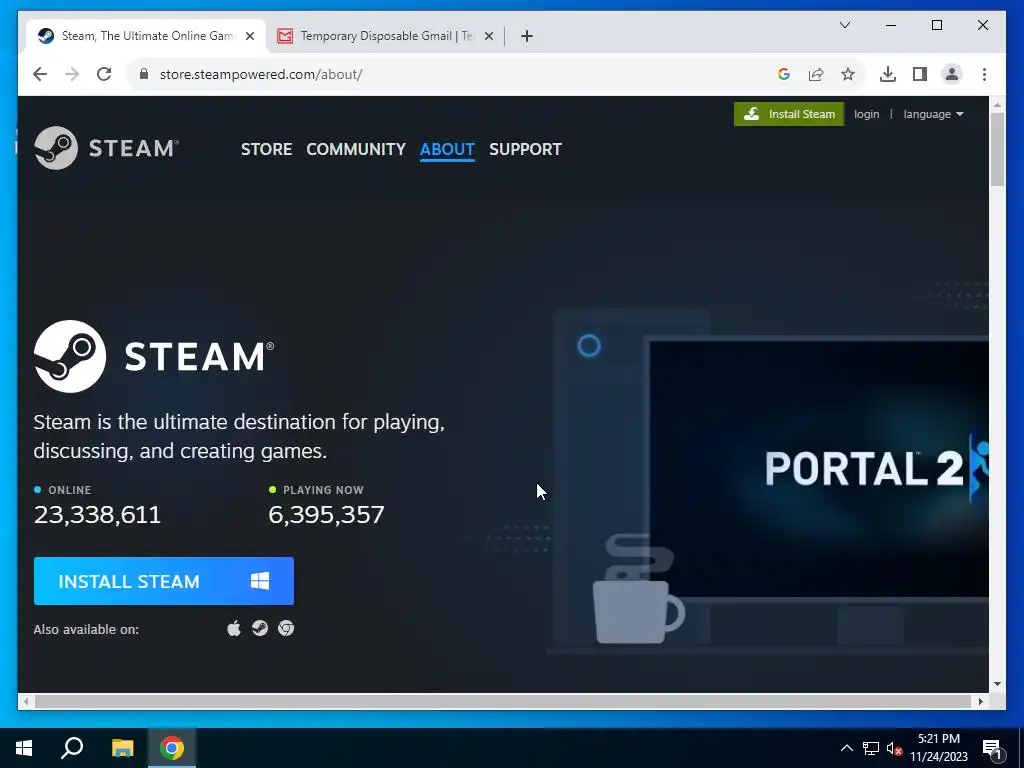
Task: Open a new tab with plus button
Action: (x=527, y=36)
